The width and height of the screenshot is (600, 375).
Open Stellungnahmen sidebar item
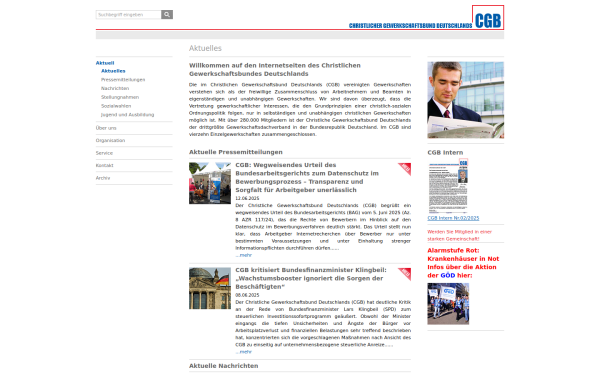coord(120,97)
